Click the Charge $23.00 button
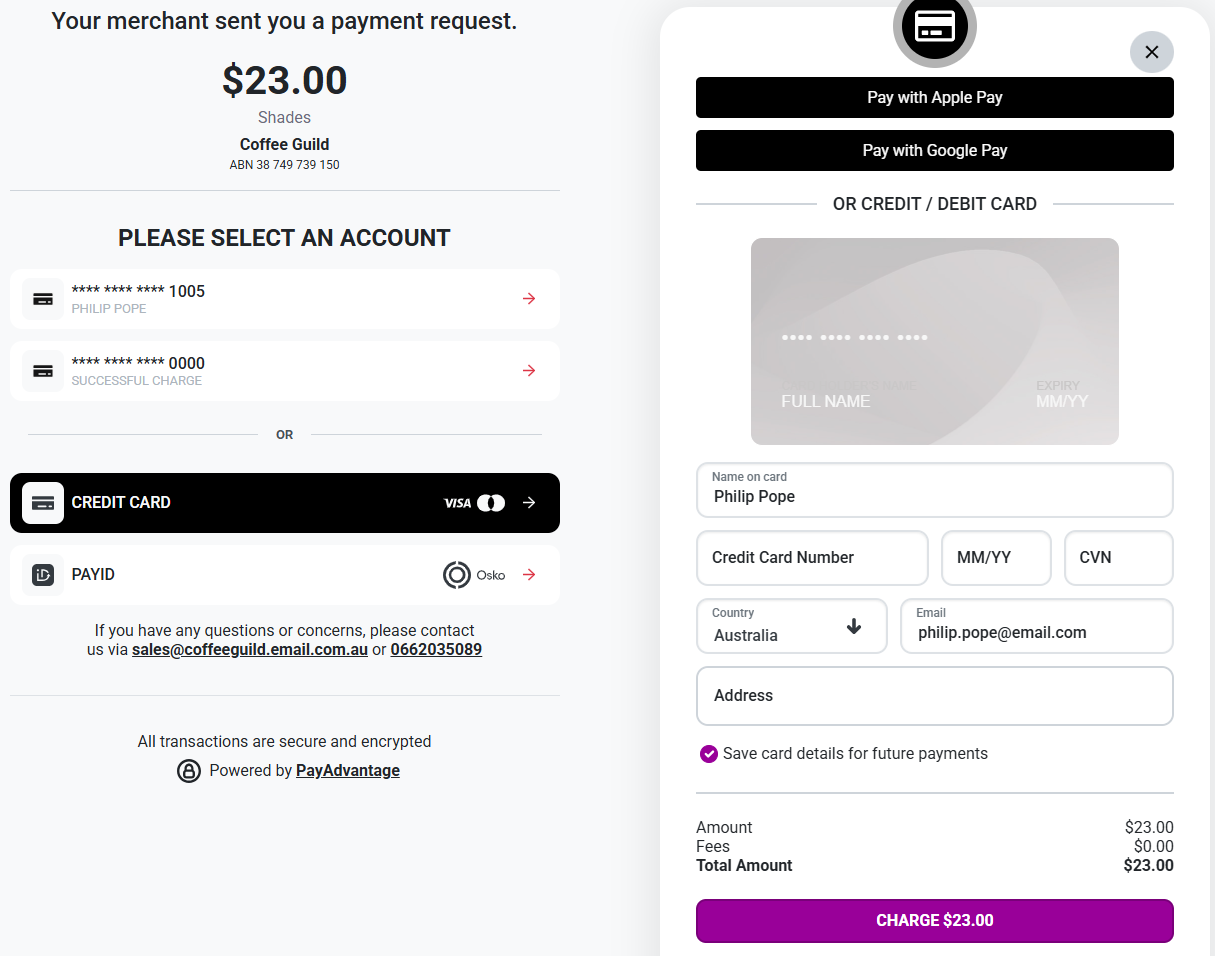1215x956 pixels. 935,921
